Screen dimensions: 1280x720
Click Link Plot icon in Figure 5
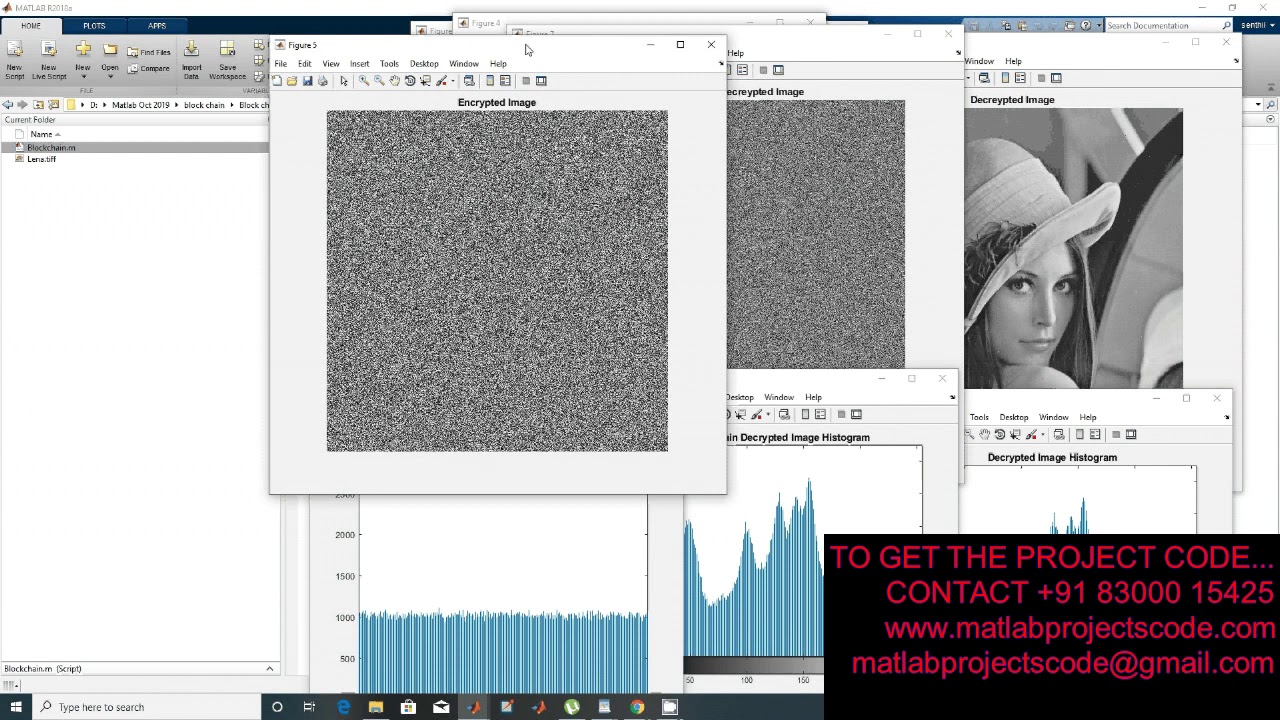tap(469, 81)
